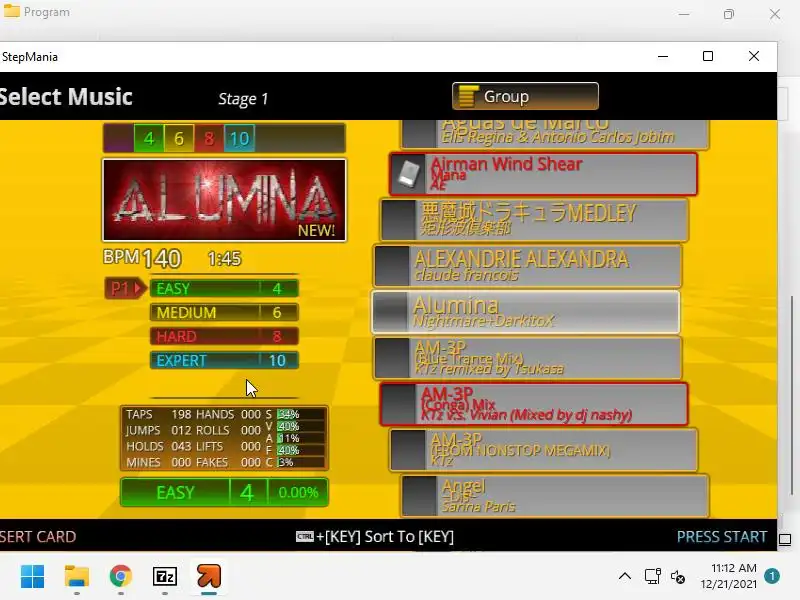Screen dimensions: 800x600
Task: Choose the EXPERT difficulty row
Action: (224, 360)
